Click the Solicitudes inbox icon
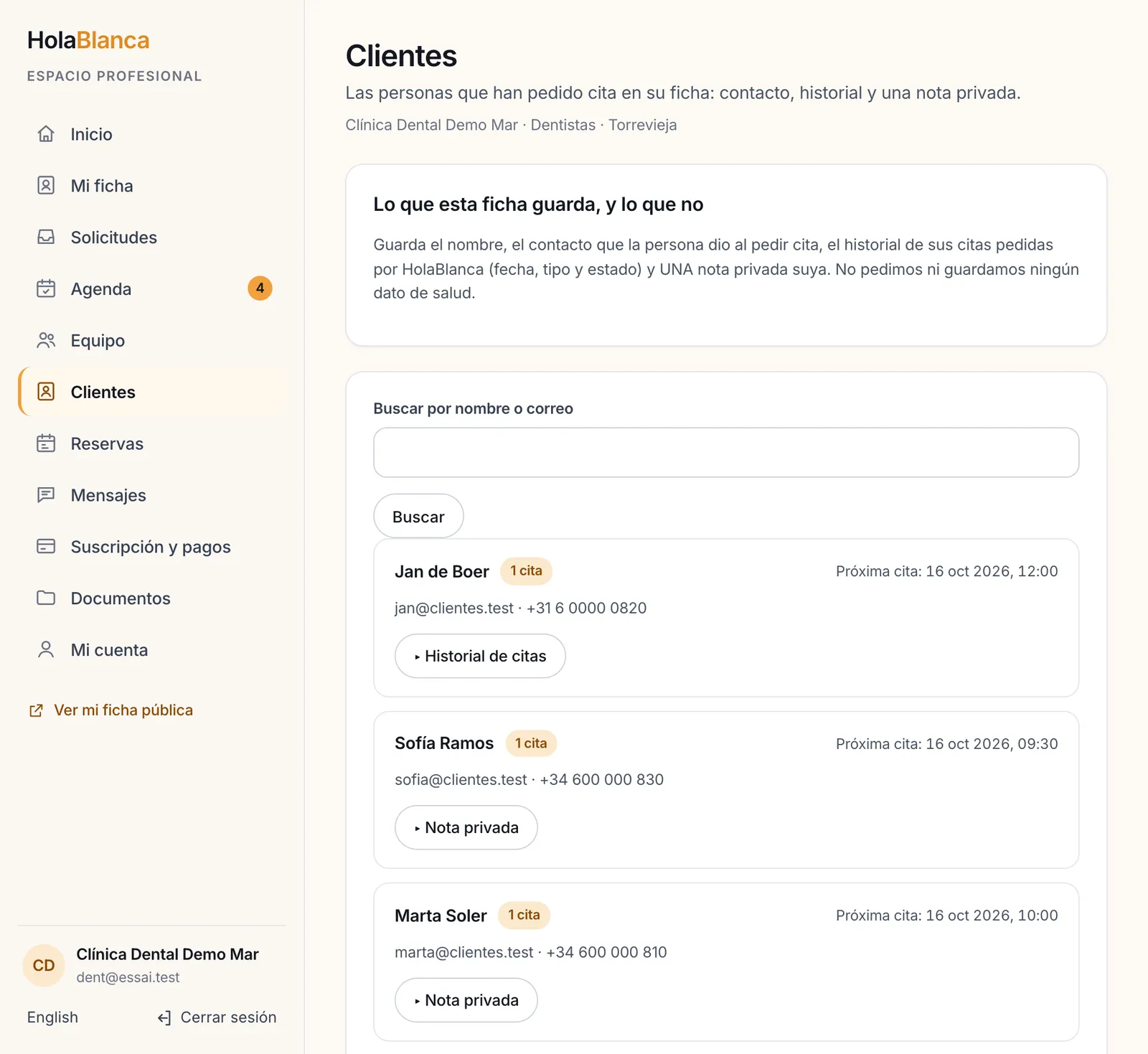The height and width of the screenshot is (1054, 1148). tap(46, 237)
